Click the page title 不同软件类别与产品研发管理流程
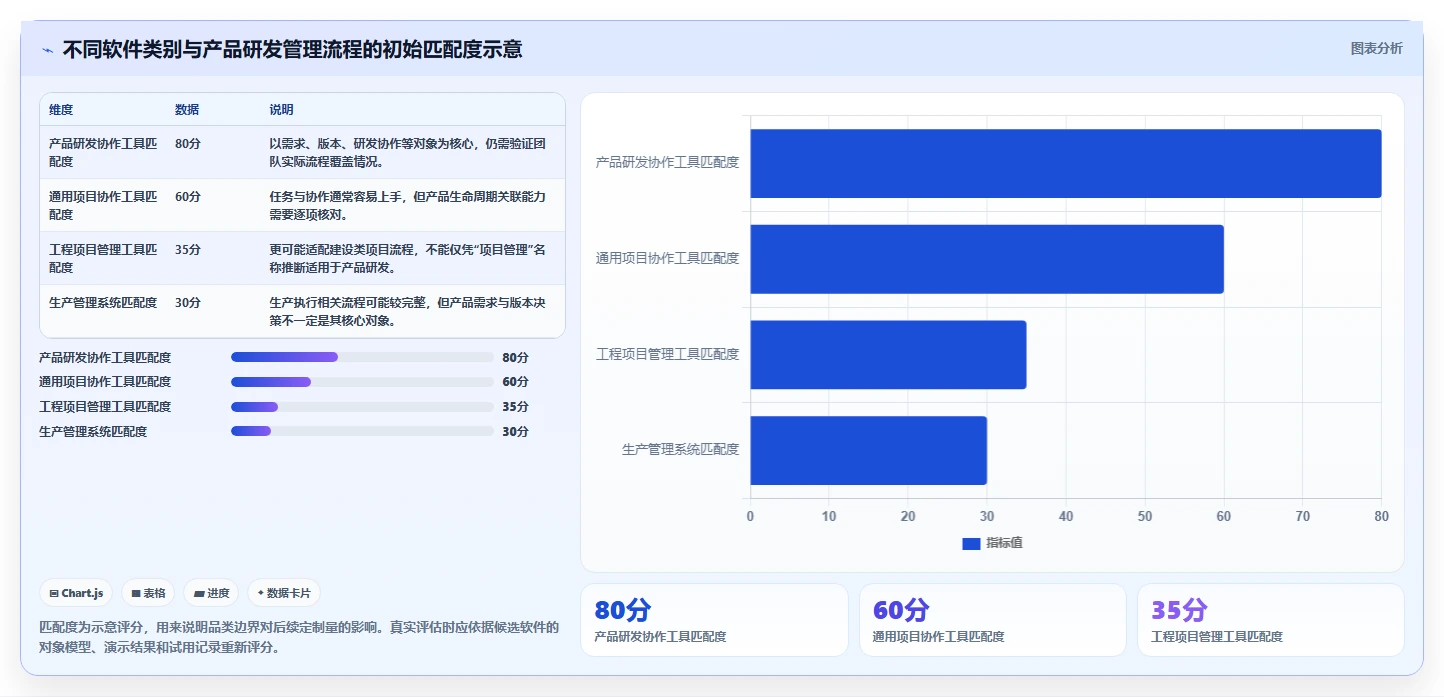The height and width of the screenshot is (697, 1444). point(292,49)
